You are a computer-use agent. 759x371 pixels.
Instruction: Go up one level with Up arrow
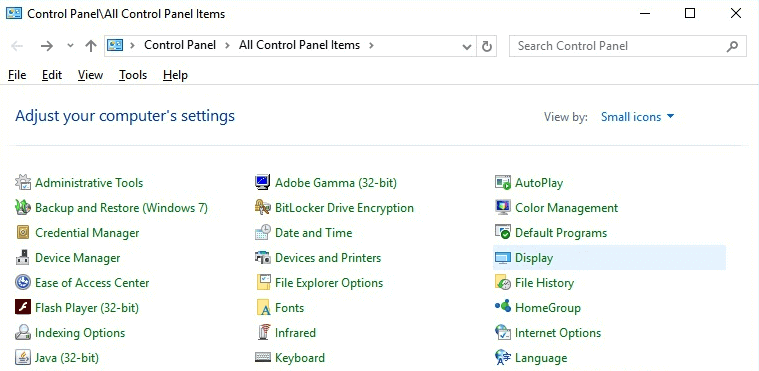91,46
